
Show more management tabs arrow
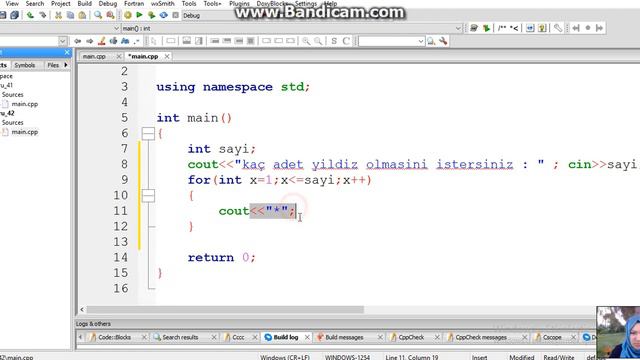66,65
